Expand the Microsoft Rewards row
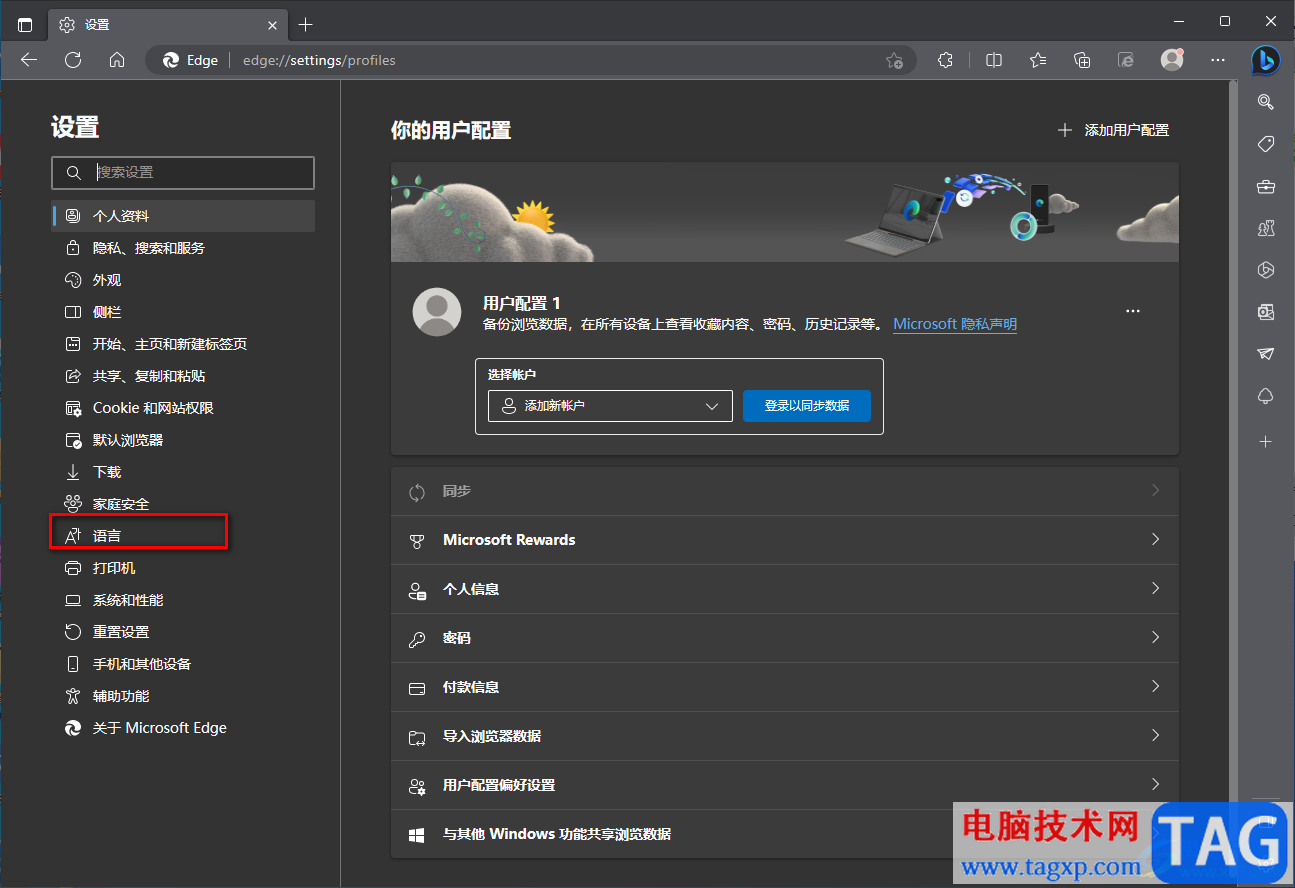The height and width of the screenshot is (888, 1295). [785, 540]
